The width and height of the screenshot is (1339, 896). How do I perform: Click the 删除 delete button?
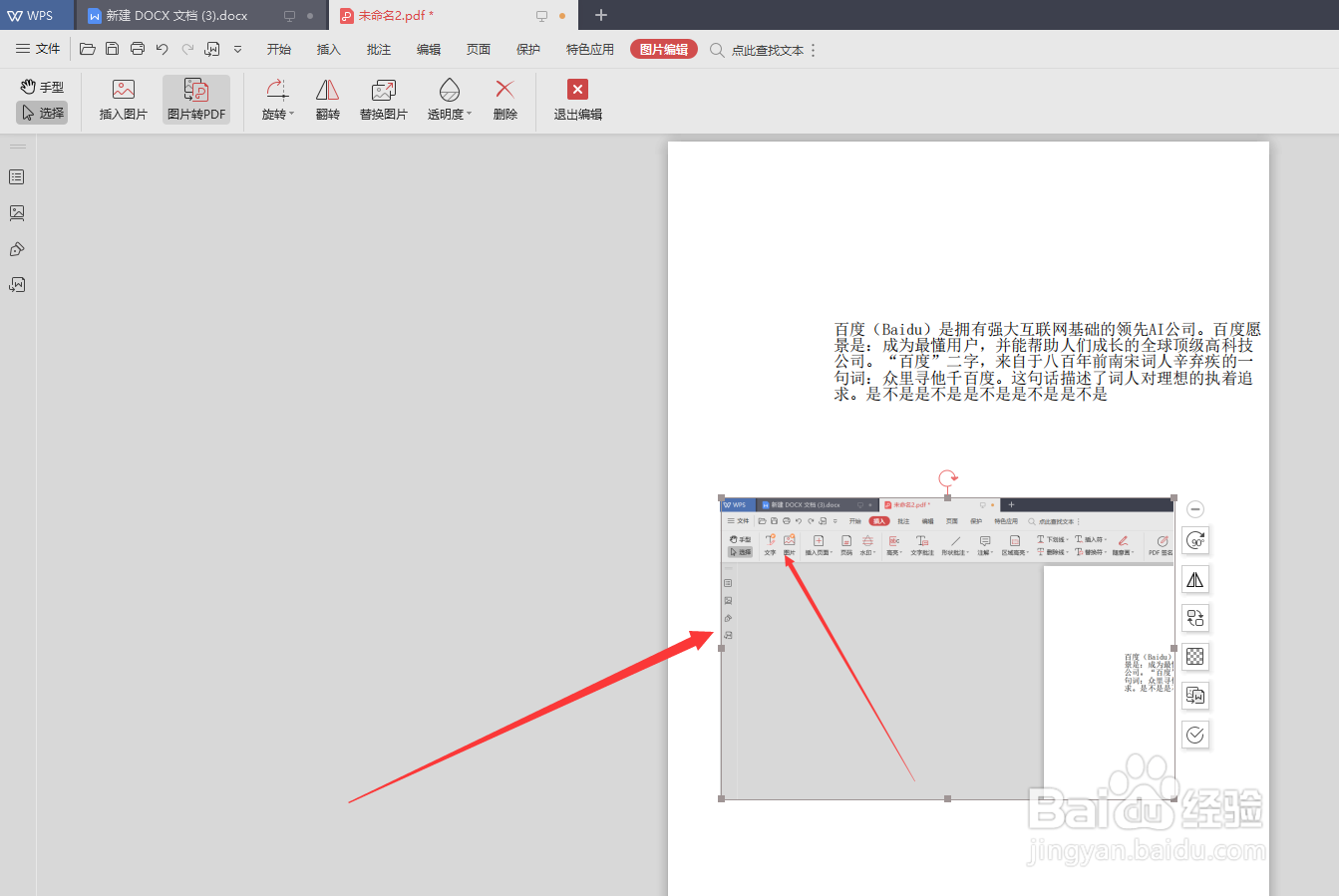pos(505,100)
